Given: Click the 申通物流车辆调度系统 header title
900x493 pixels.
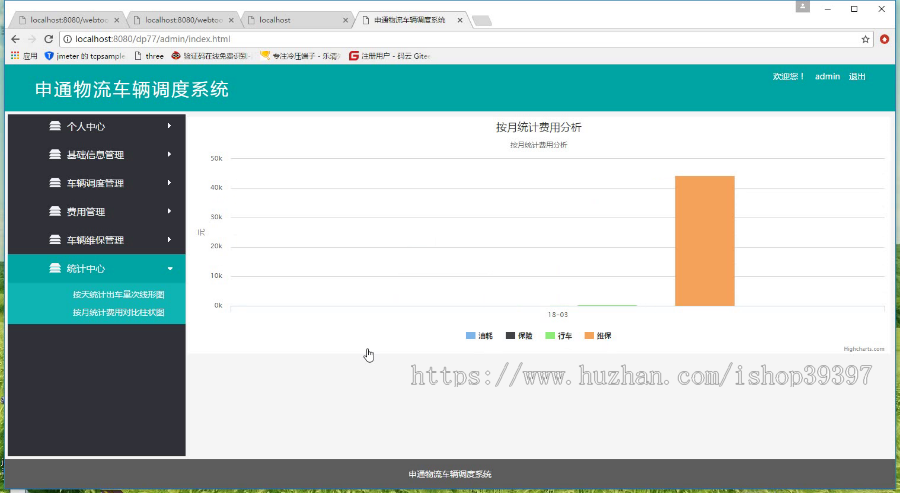Looking at the screenshot, I should (x=132, y=89).
